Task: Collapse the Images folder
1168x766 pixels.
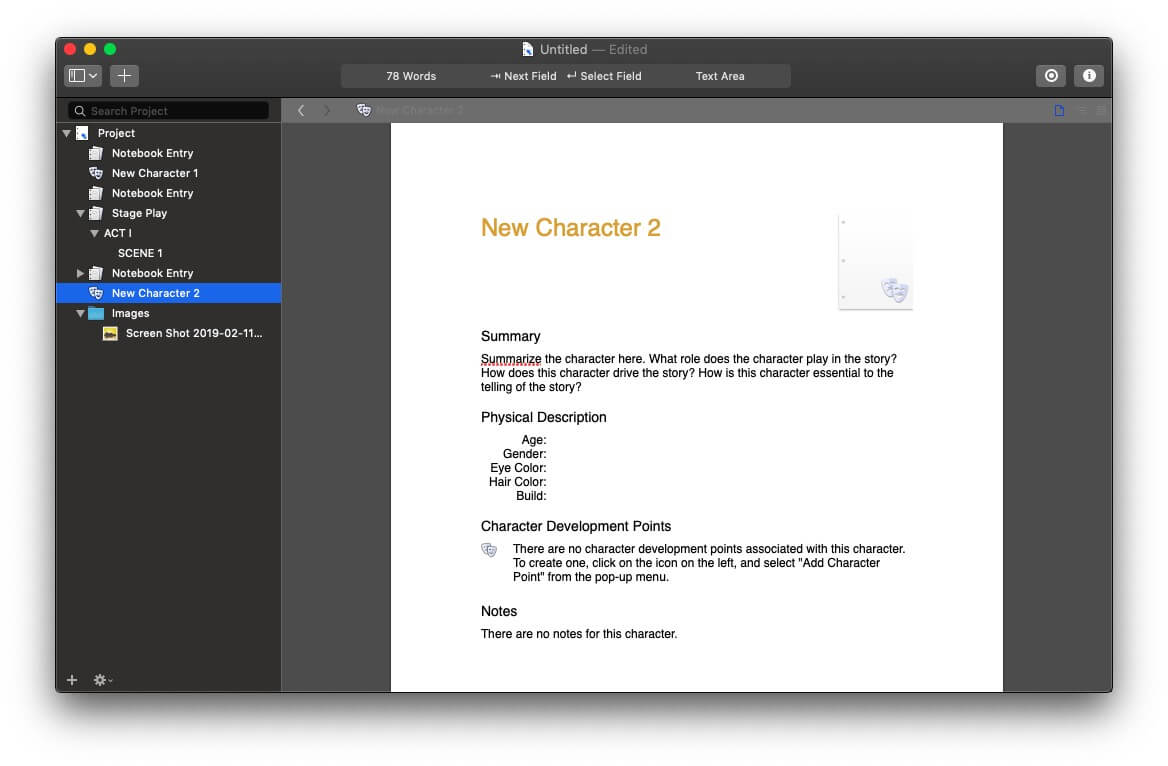Action: [80, 314]
